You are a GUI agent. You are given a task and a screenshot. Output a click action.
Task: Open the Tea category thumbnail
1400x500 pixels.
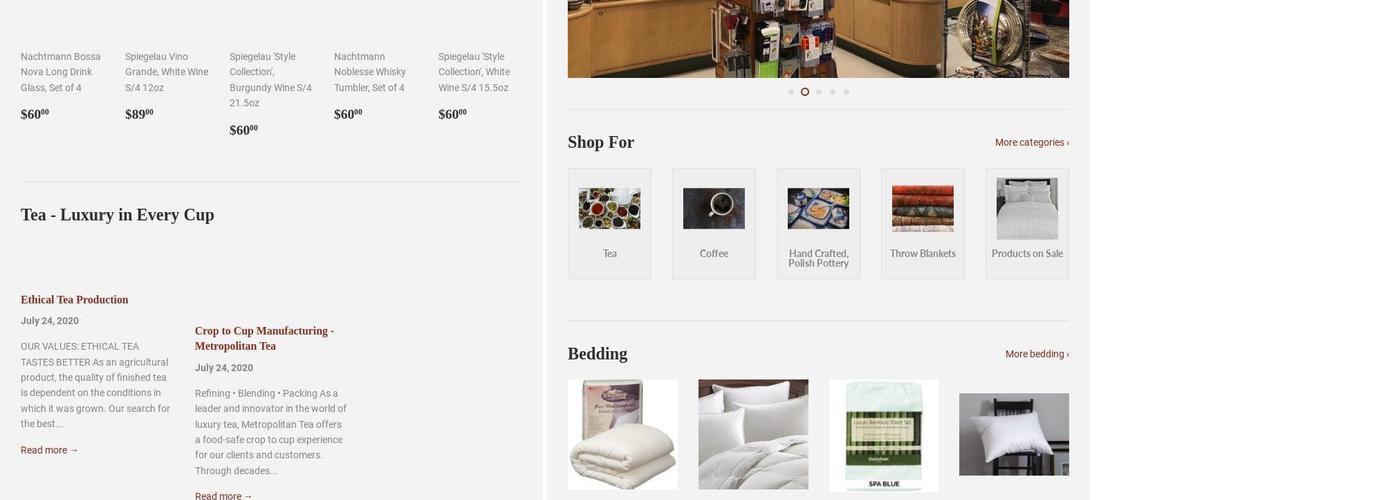tap(609, 208)
